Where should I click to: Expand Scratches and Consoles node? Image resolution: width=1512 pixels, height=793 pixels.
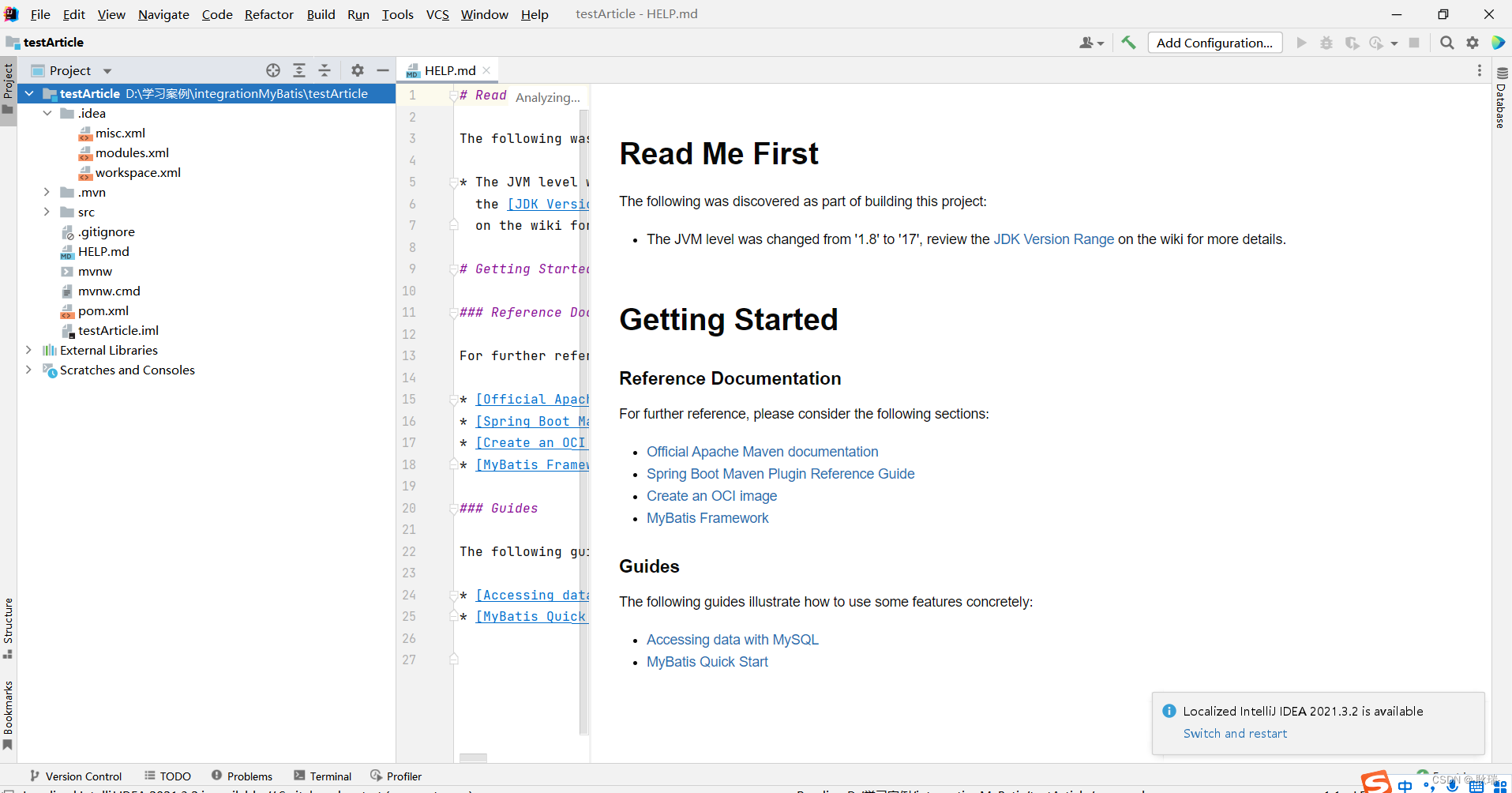coord(29,370)
